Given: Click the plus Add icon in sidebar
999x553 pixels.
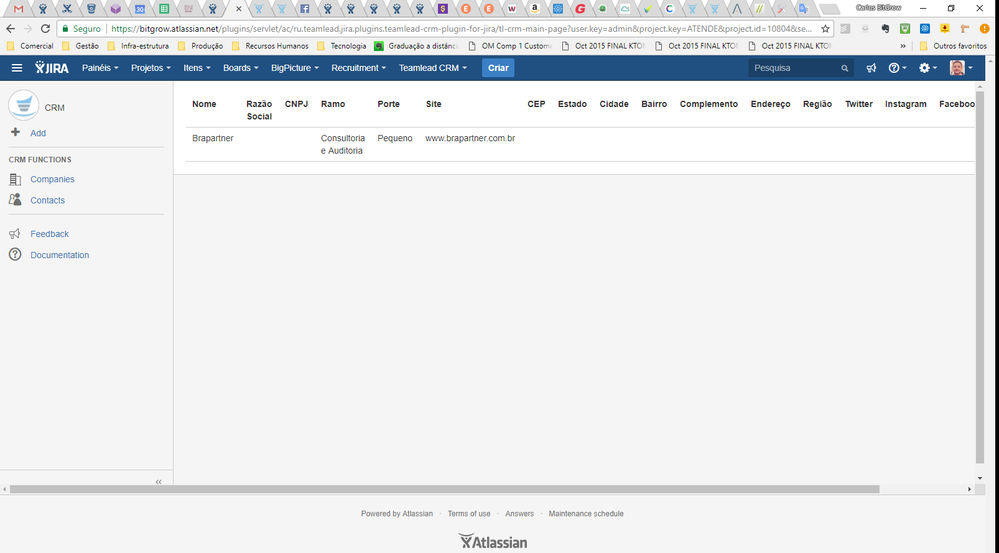Looking at the screenshot, I should [x=15, y=133].
